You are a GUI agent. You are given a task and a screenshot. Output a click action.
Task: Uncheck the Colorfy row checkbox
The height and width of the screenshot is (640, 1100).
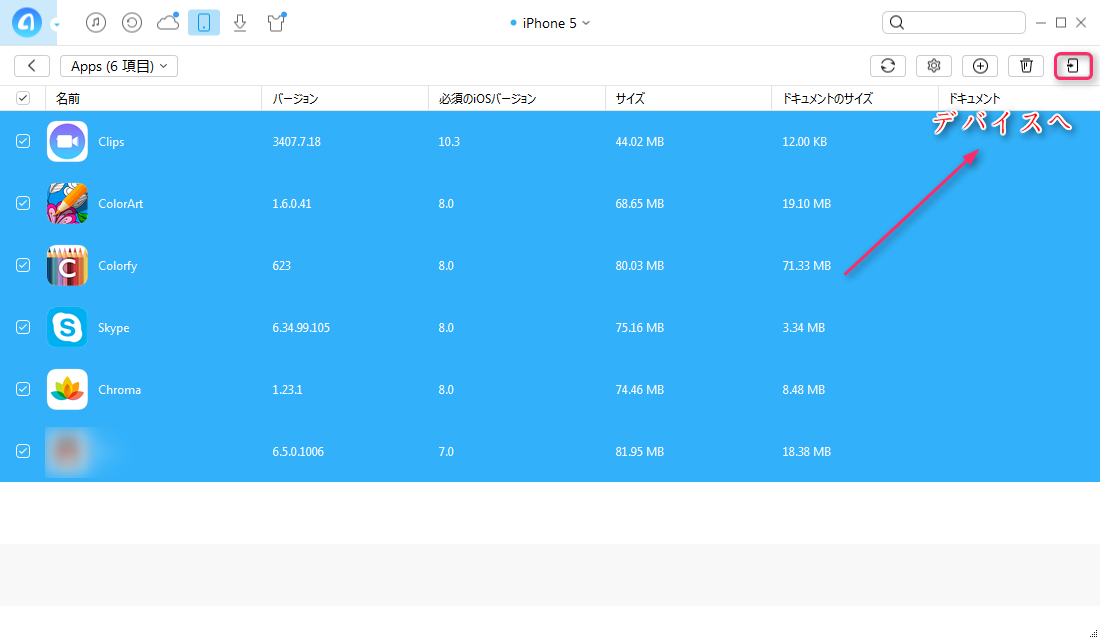click(x=23, y=265)
